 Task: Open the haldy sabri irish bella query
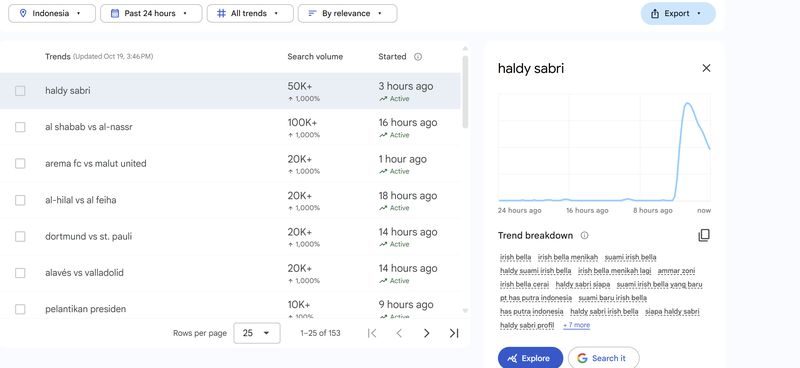tap(604, 311)
